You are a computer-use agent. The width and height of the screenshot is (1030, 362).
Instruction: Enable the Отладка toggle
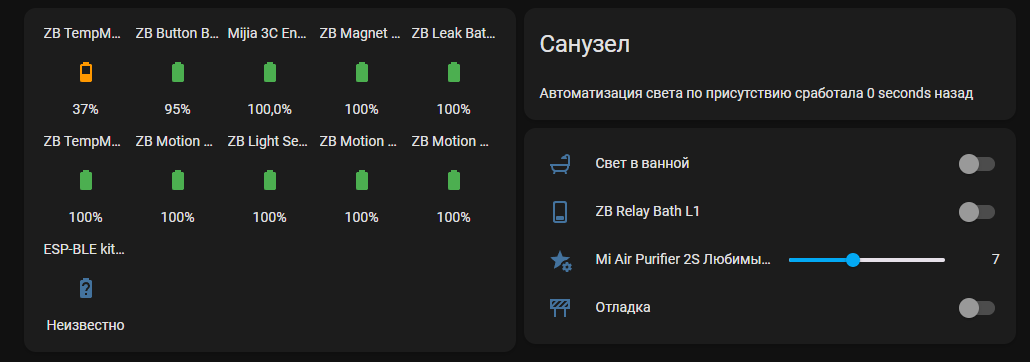coord(977,307)
